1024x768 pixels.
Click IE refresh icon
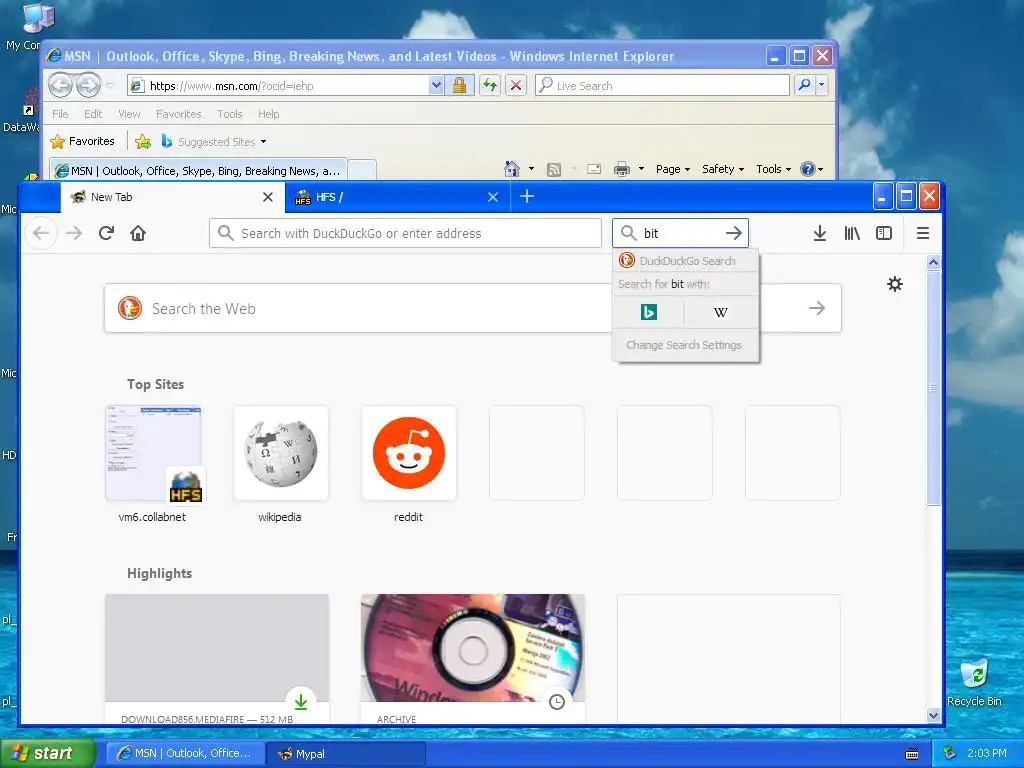(x=490, y=85)
